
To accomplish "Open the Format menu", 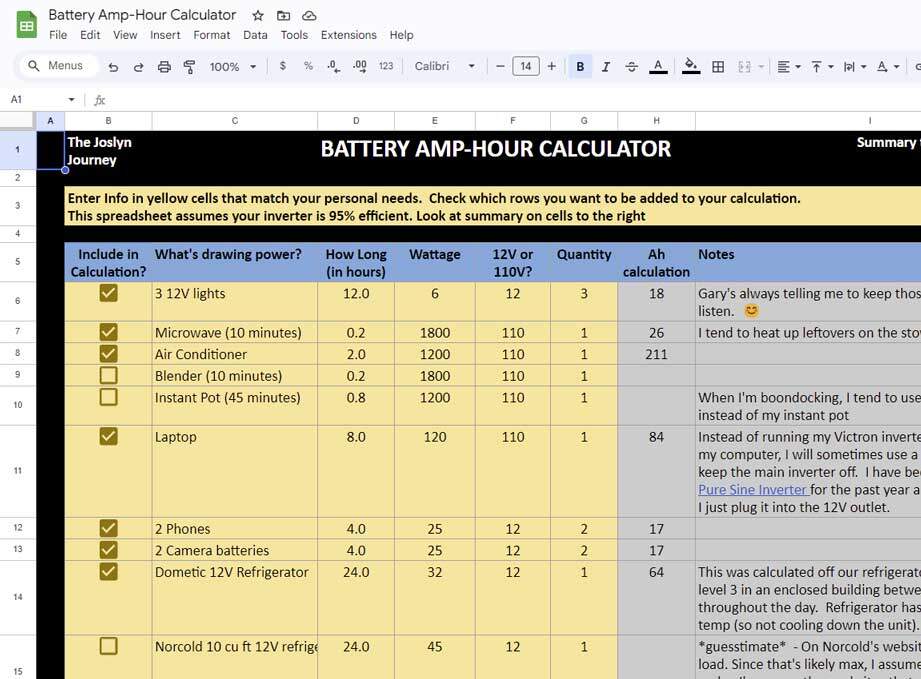I will coord(211,35).
